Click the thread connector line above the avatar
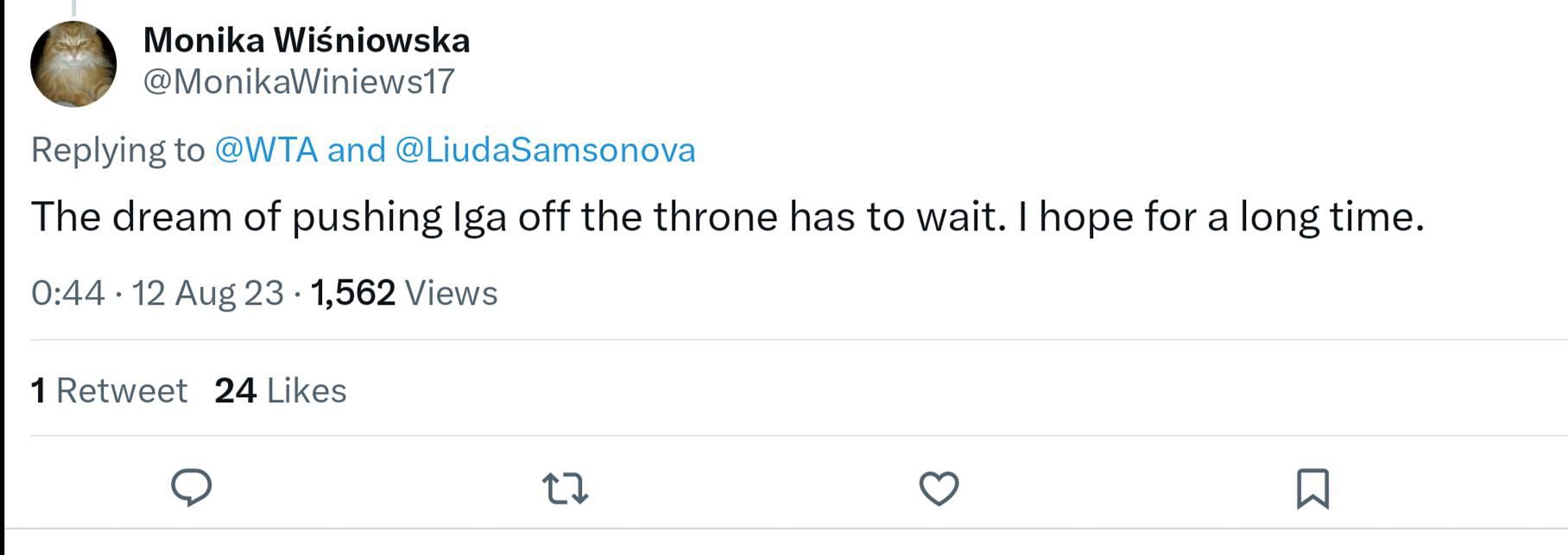Image resolution: width=1568 pixels, height=555 pixels. pos(73,7)
